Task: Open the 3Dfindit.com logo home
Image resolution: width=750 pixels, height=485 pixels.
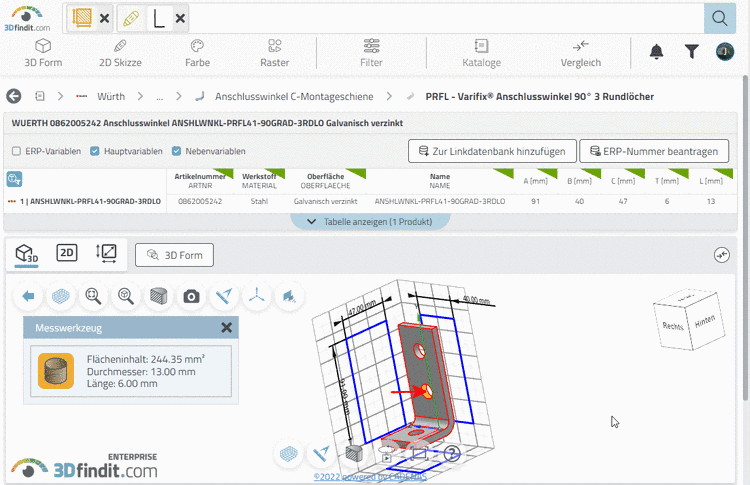Action: click(27, 19)
